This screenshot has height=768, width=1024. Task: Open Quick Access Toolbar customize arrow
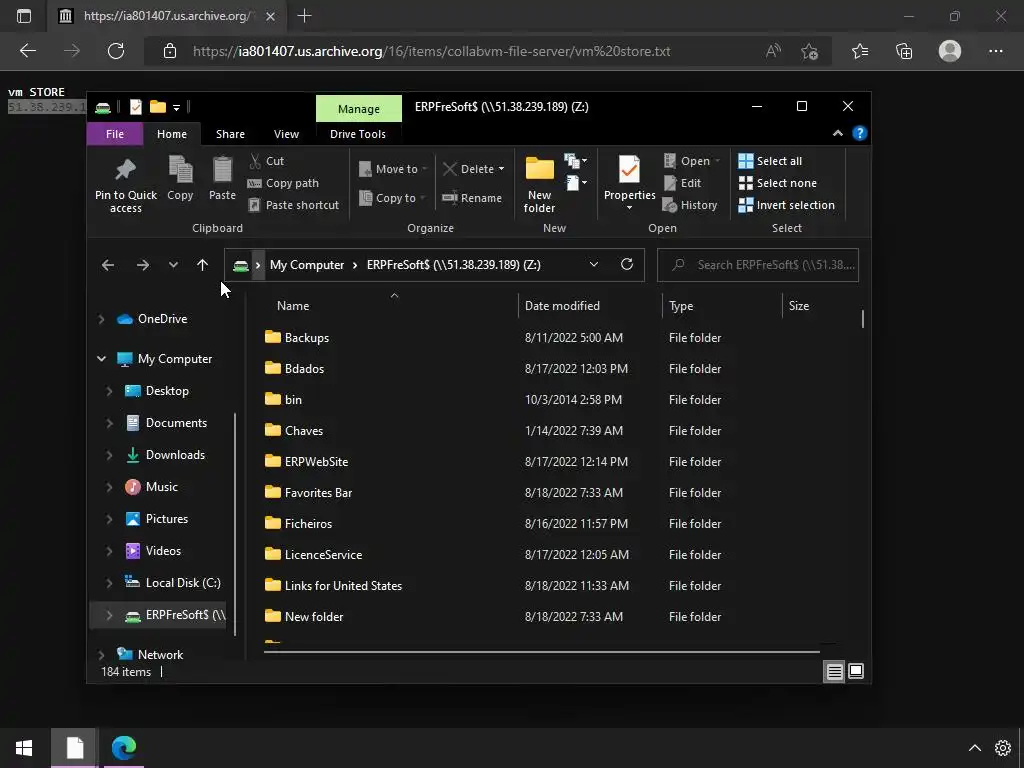pos(176,108)
